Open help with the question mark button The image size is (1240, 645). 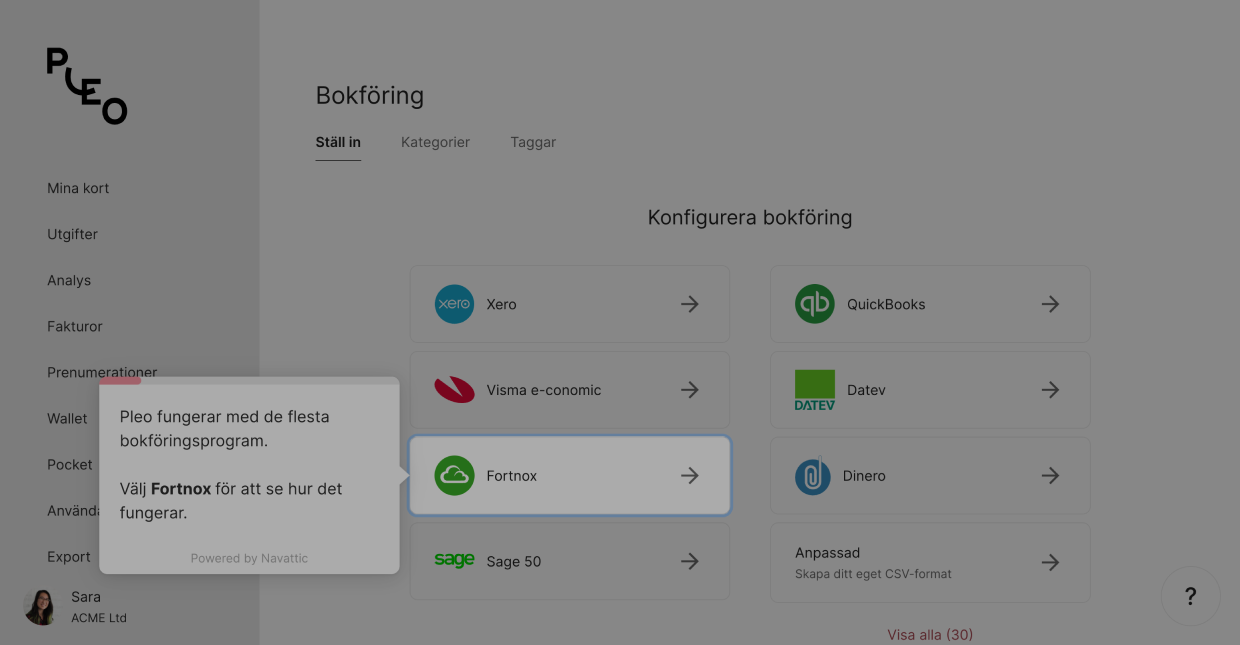[x=1190, y=596]
